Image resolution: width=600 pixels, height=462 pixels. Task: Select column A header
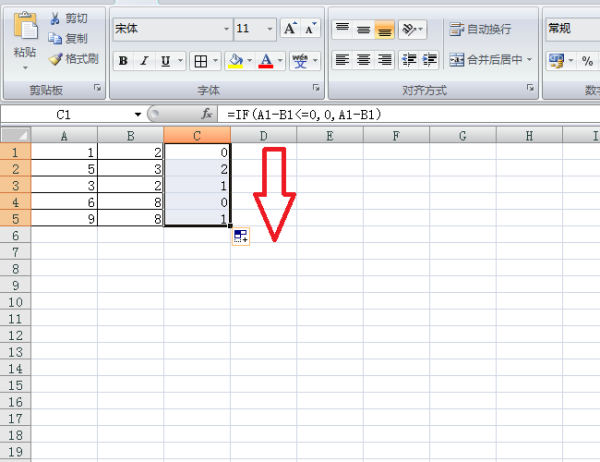(64, 136)
